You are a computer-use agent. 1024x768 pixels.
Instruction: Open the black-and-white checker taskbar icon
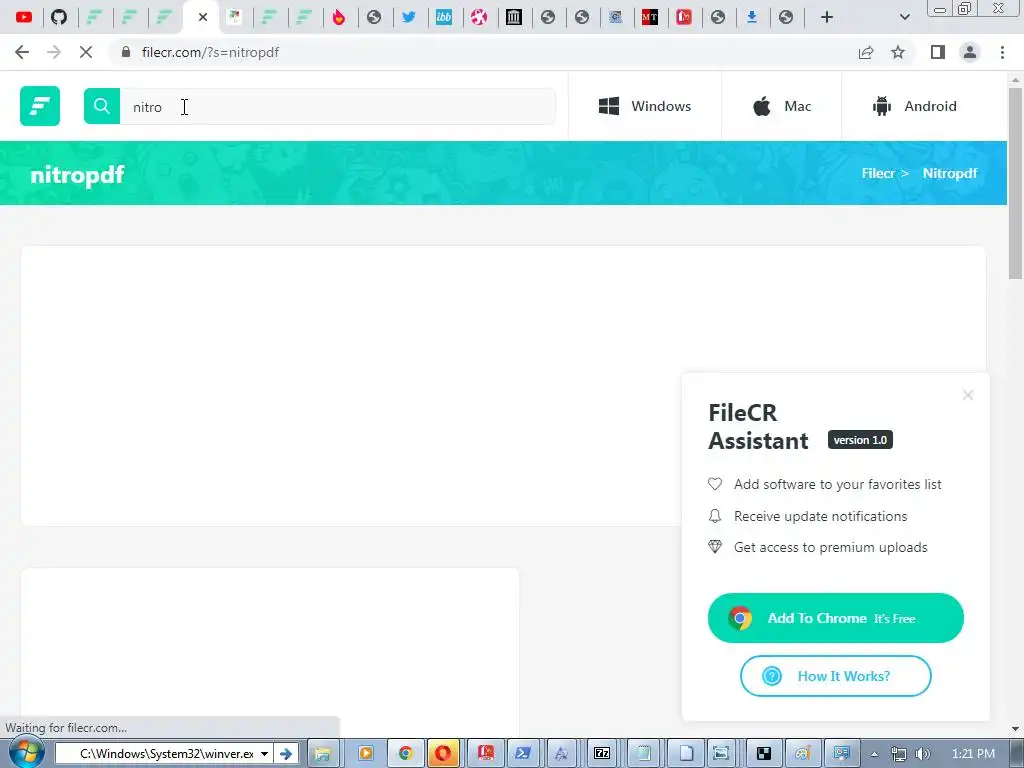tap(763, 754)
